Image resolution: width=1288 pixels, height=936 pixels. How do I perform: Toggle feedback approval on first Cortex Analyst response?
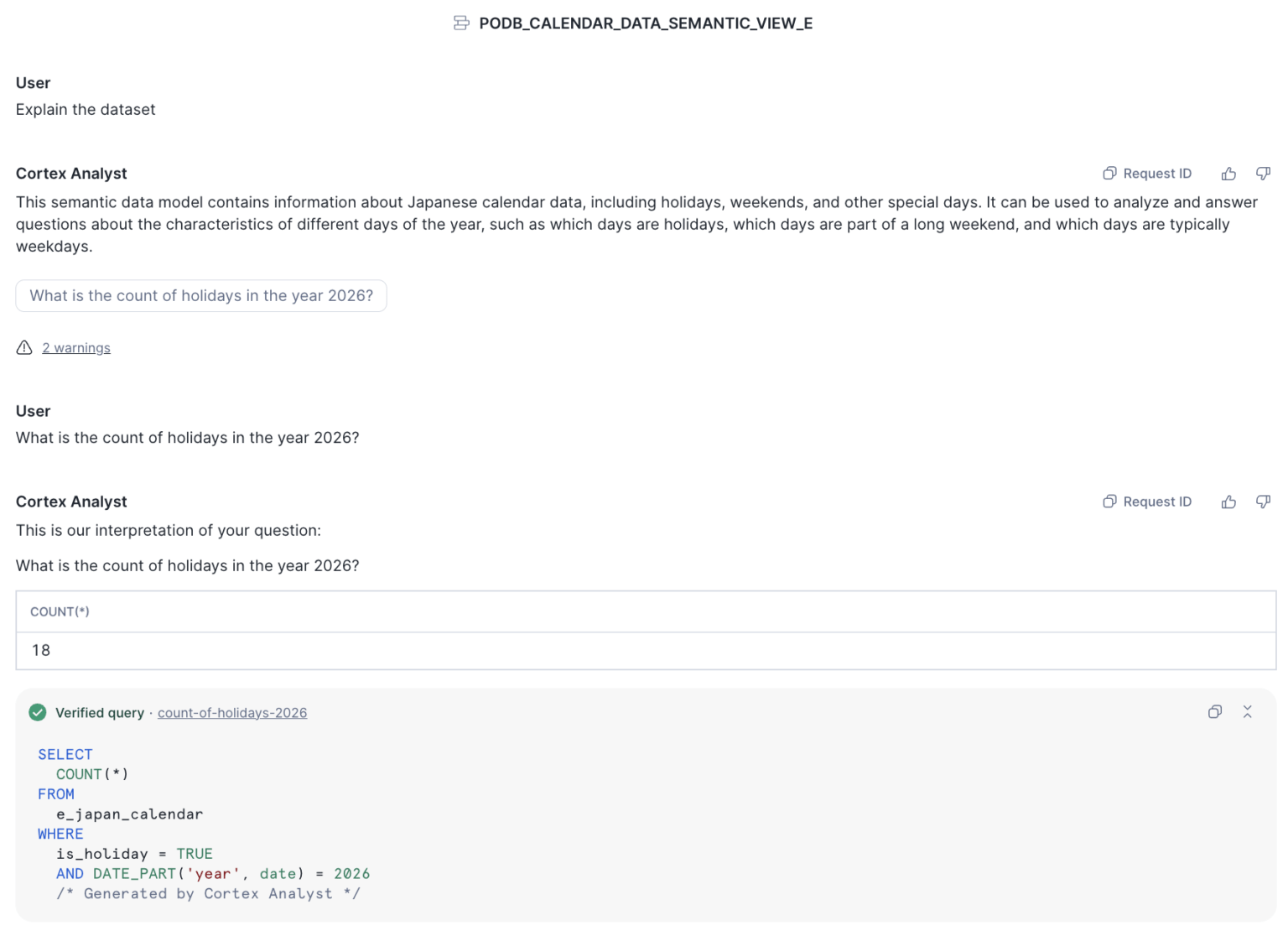coord(1228,173)
